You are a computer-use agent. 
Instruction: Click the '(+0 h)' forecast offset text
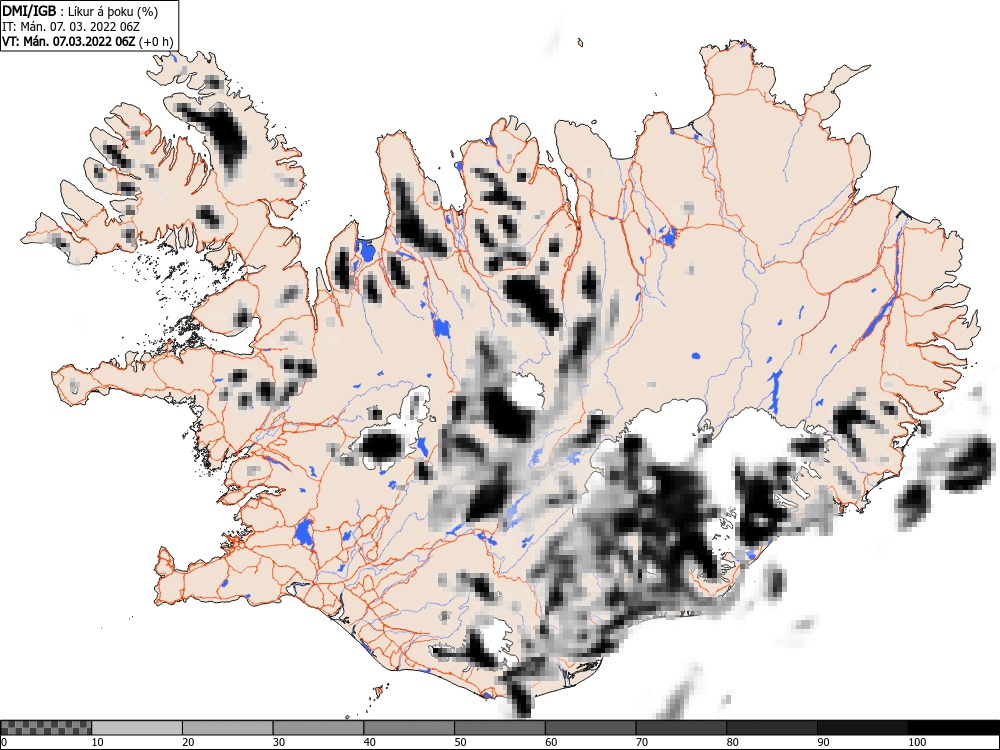click(x=156, y=42)
